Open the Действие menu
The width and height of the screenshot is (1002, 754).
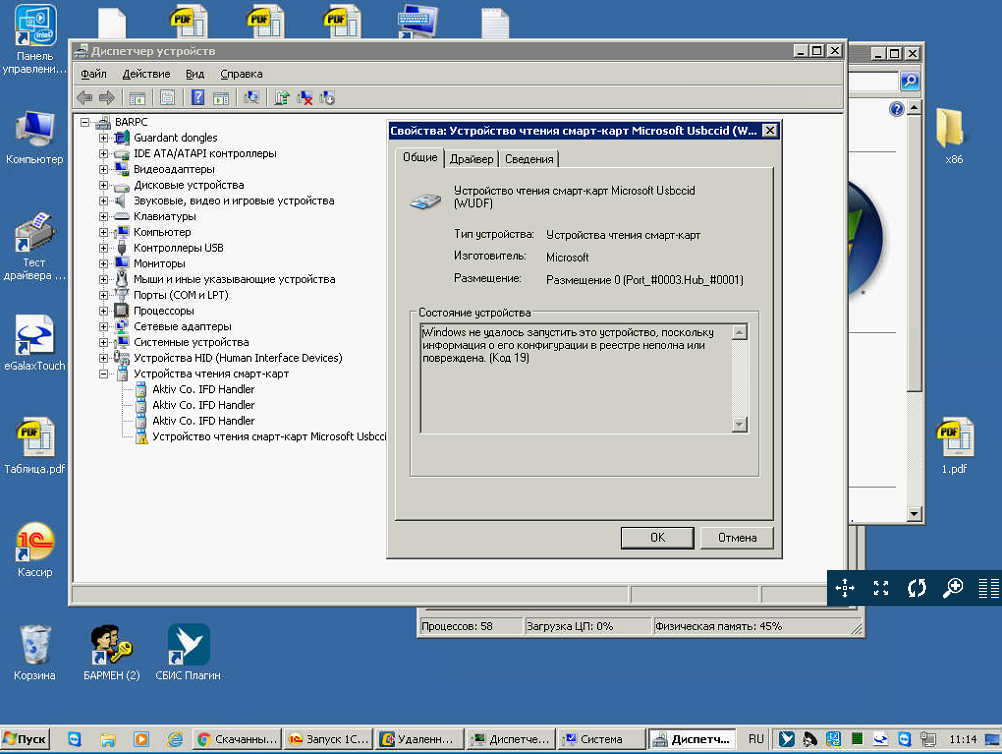(x=146, y=74)
